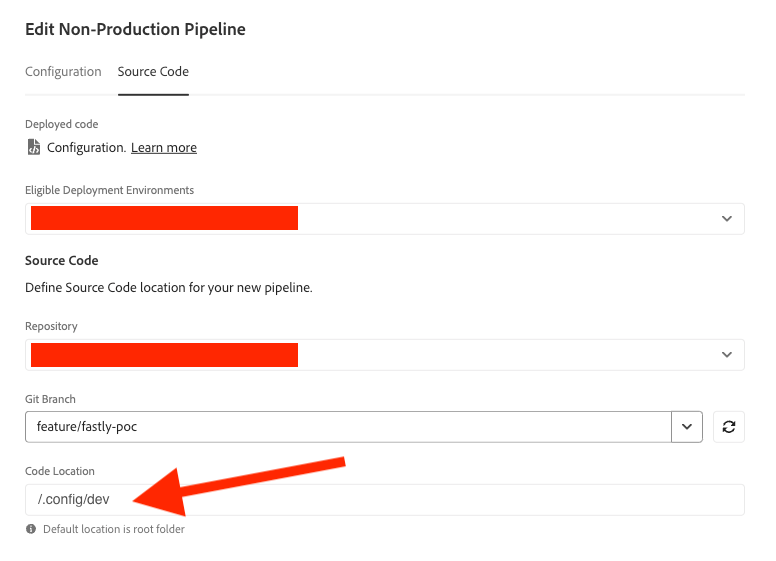
Task: Click the redacted Eligible Deployment Environments value
Action: 164,218
